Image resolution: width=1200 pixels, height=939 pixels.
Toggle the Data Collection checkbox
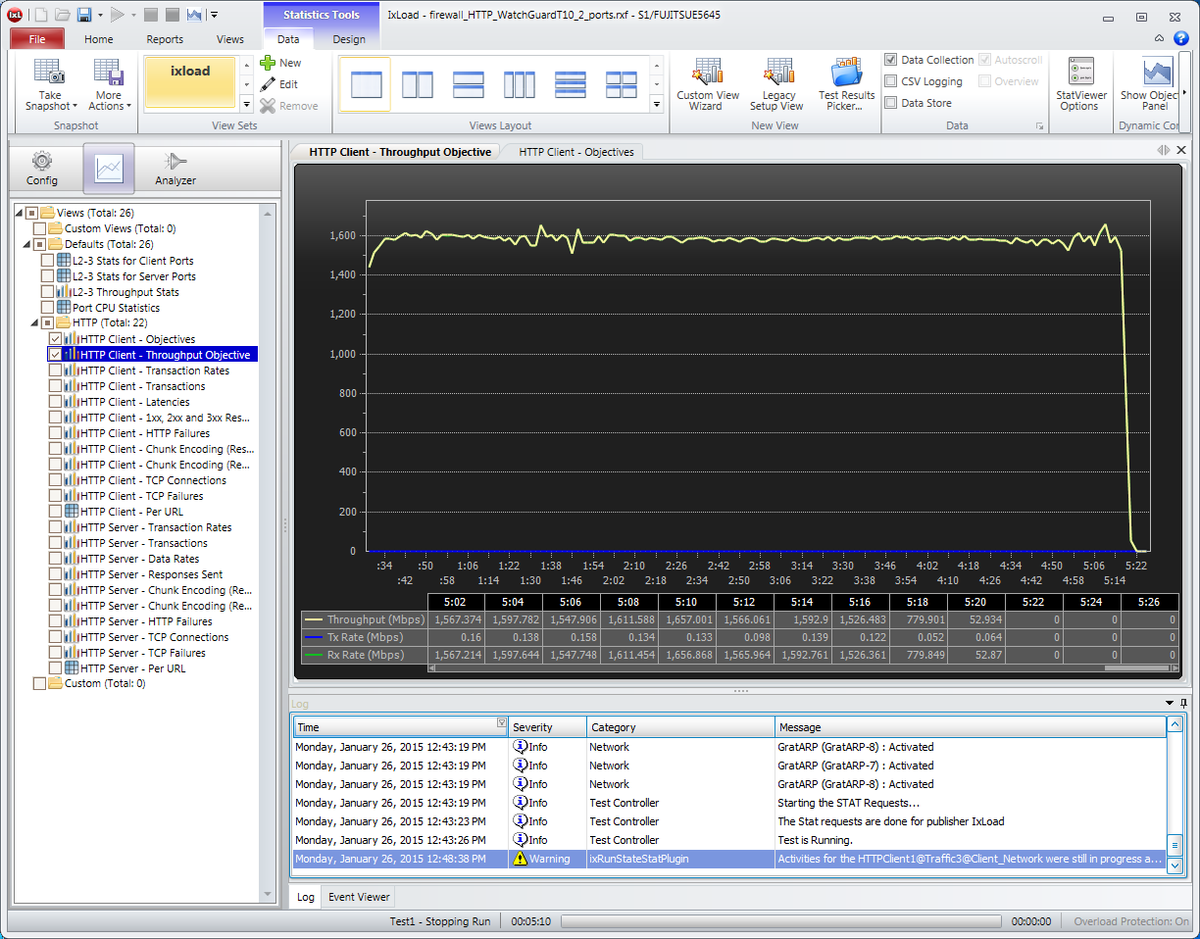891,60
